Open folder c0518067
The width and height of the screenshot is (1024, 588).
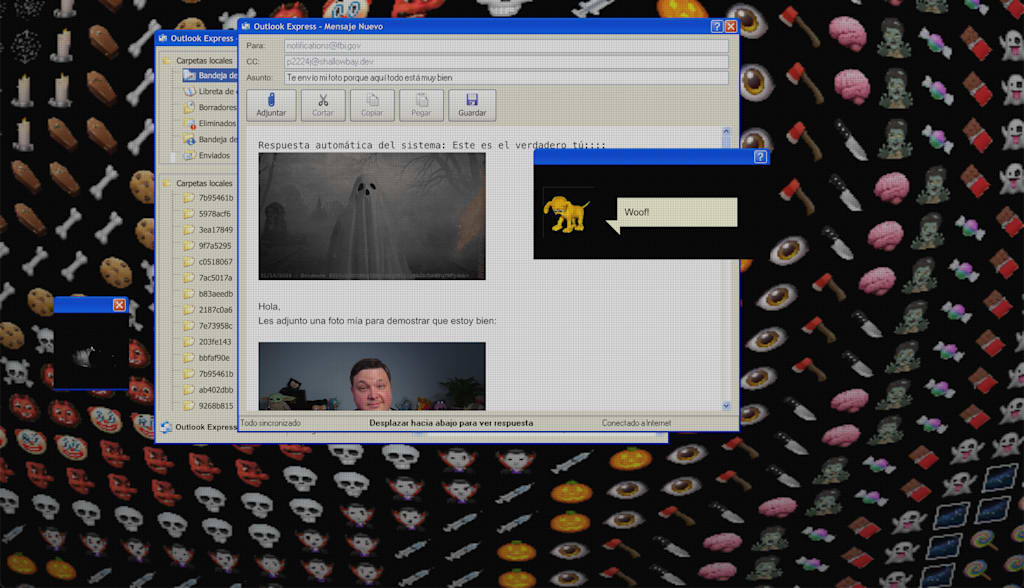coord(208,262)
